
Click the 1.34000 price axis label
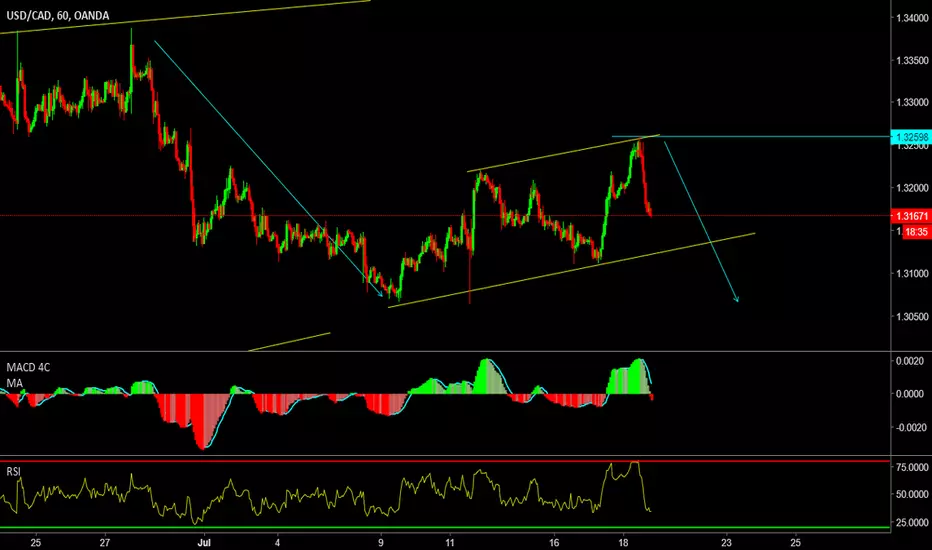912,18
